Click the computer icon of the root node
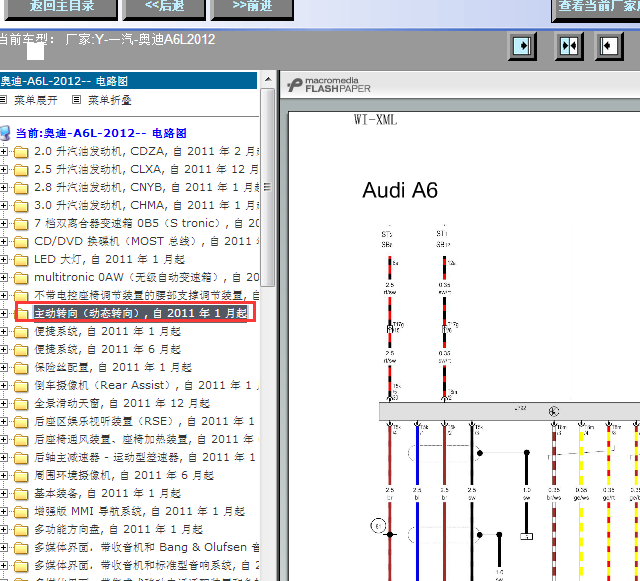The height and width of the screenshot is (581, 640). pyautogui.click(x=5, y=133)
